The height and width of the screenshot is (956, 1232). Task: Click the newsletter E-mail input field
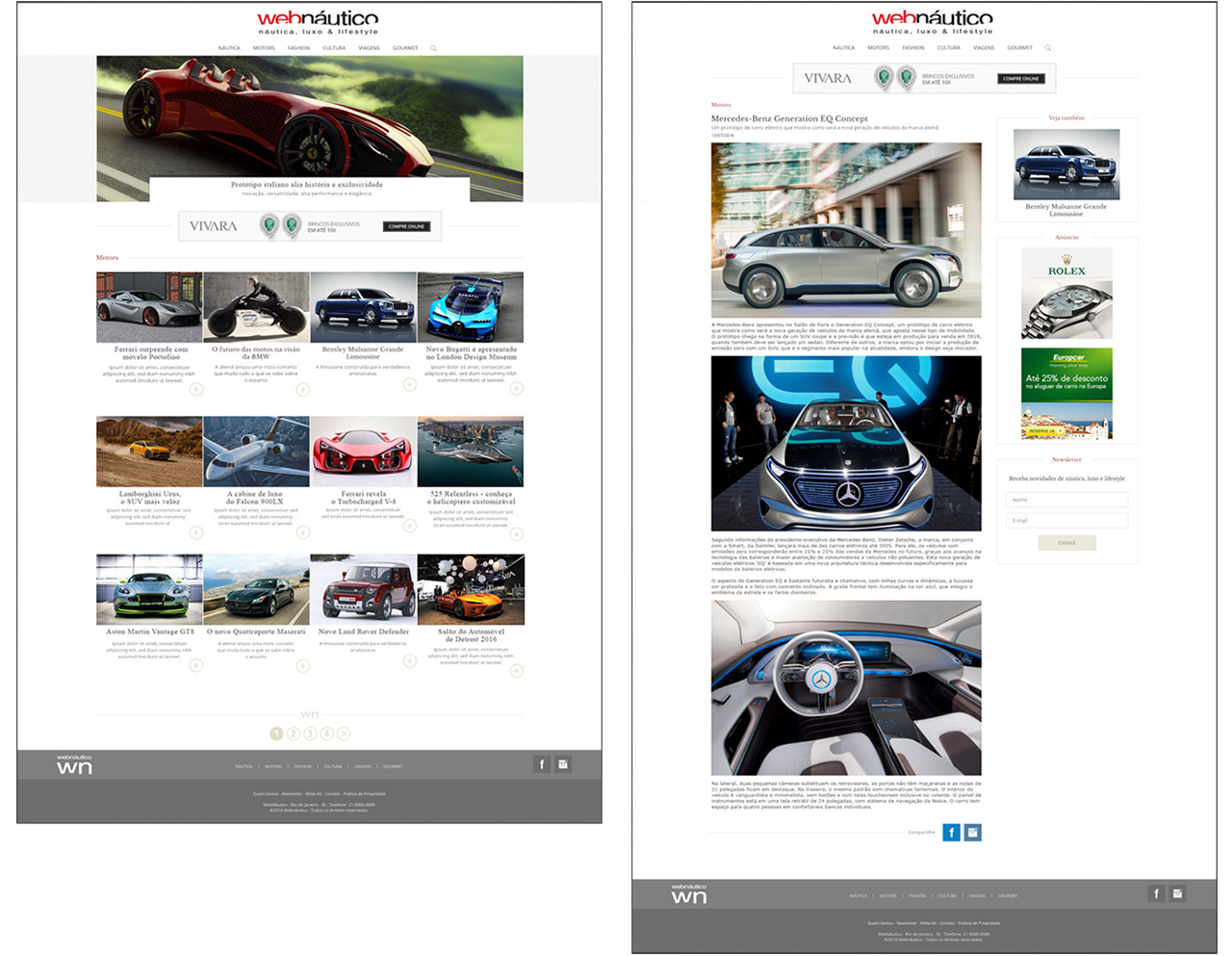pos(1066,520)
